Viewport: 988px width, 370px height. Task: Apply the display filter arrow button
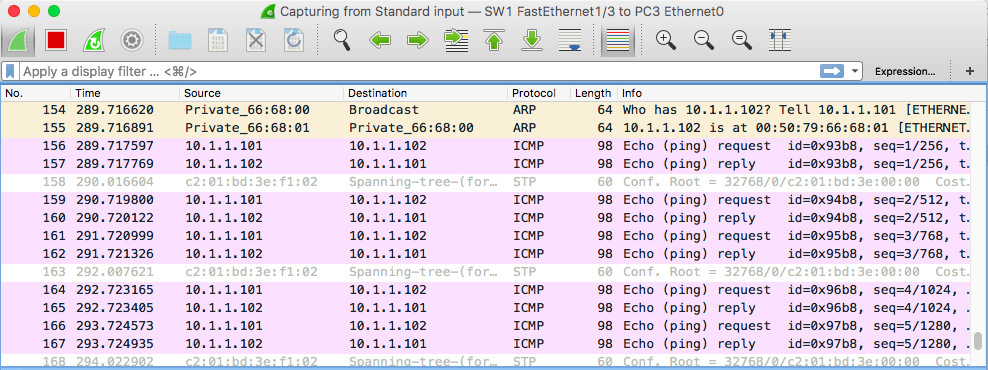pos(832,71)
